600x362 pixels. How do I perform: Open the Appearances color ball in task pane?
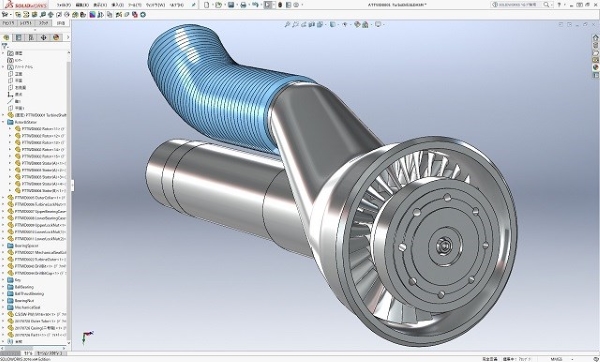pyautogui.click(x=595, y=68)
